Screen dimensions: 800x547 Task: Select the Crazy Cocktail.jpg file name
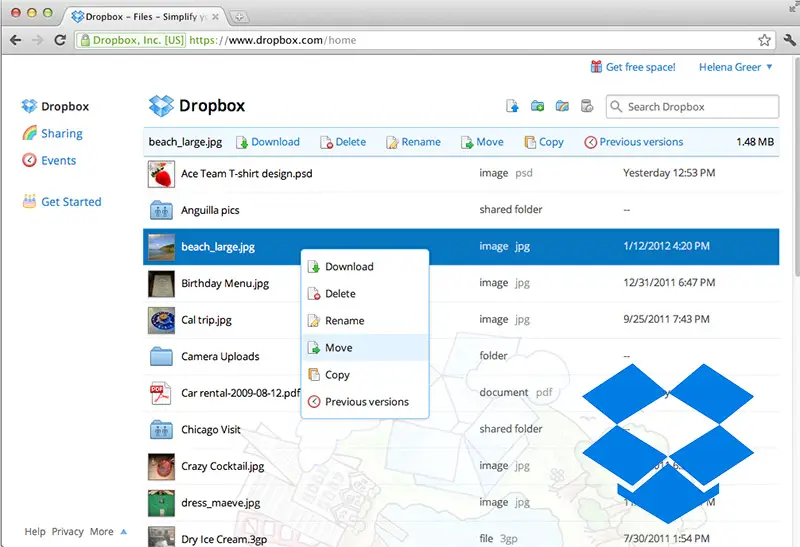tap(222, 466)
